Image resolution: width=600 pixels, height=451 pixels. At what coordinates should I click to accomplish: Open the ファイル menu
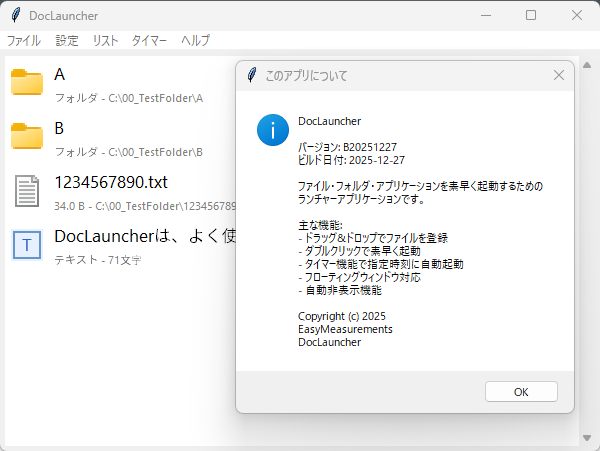24,41
